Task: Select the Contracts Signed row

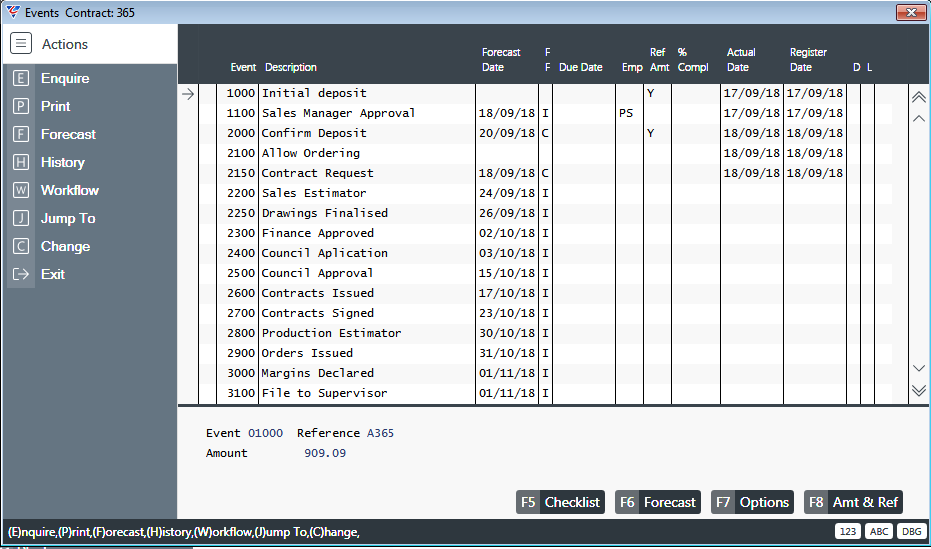Action: 544,313
